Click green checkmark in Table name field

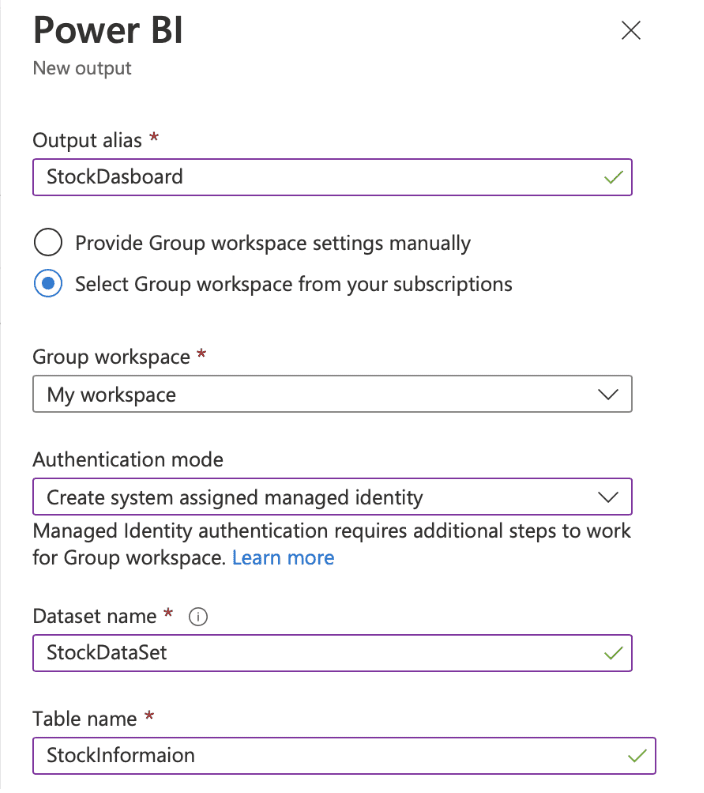pyautogui.click(x=637, y=756)
